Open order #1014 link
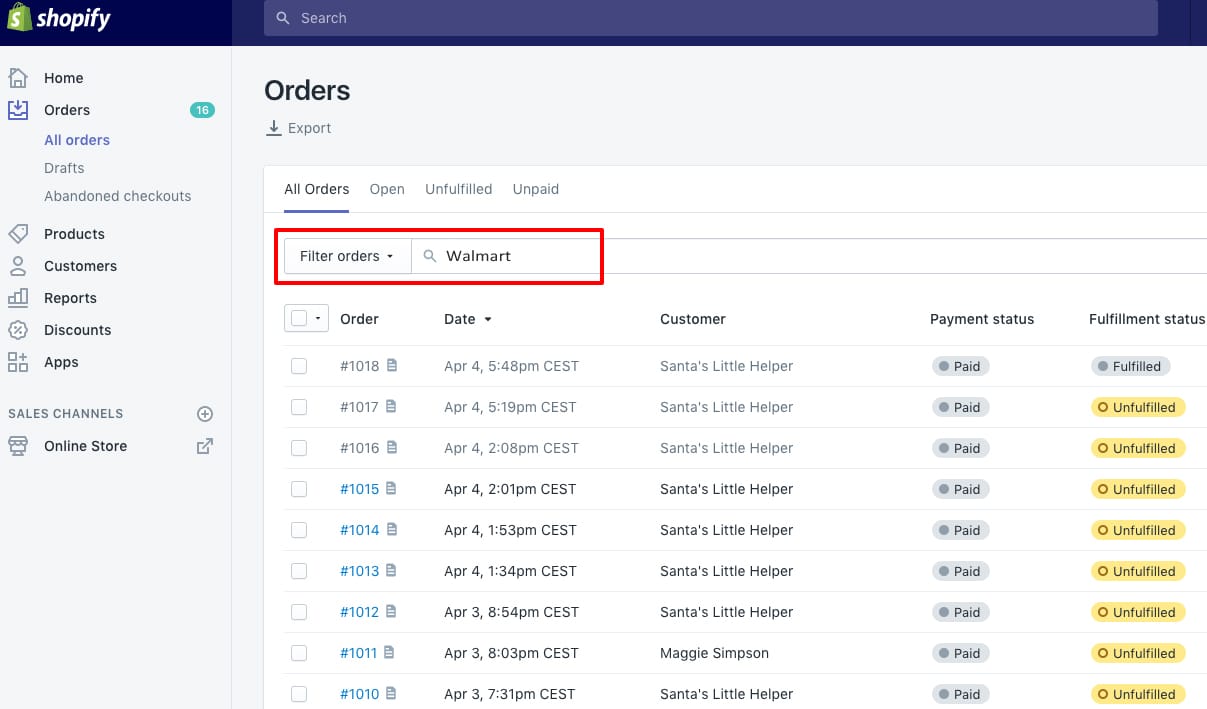 coord(359,530)
